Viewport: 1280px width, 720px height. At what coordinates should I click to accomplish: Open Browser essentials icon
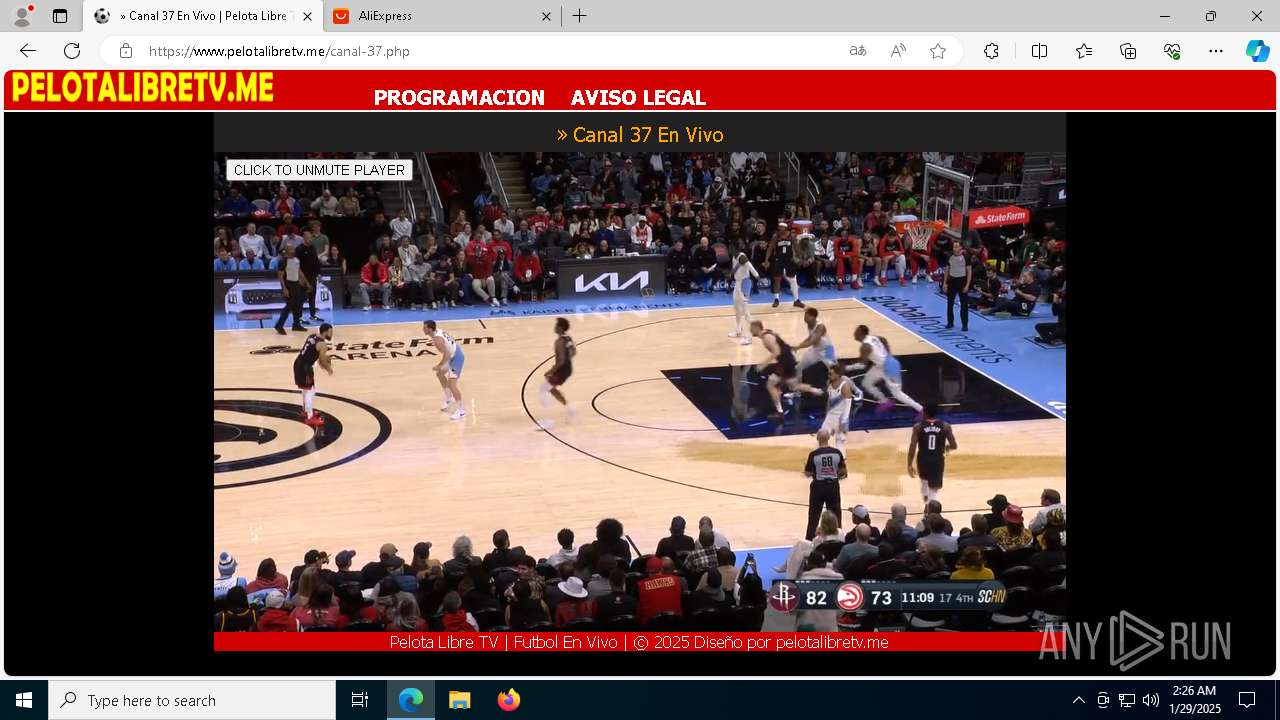1172,51
